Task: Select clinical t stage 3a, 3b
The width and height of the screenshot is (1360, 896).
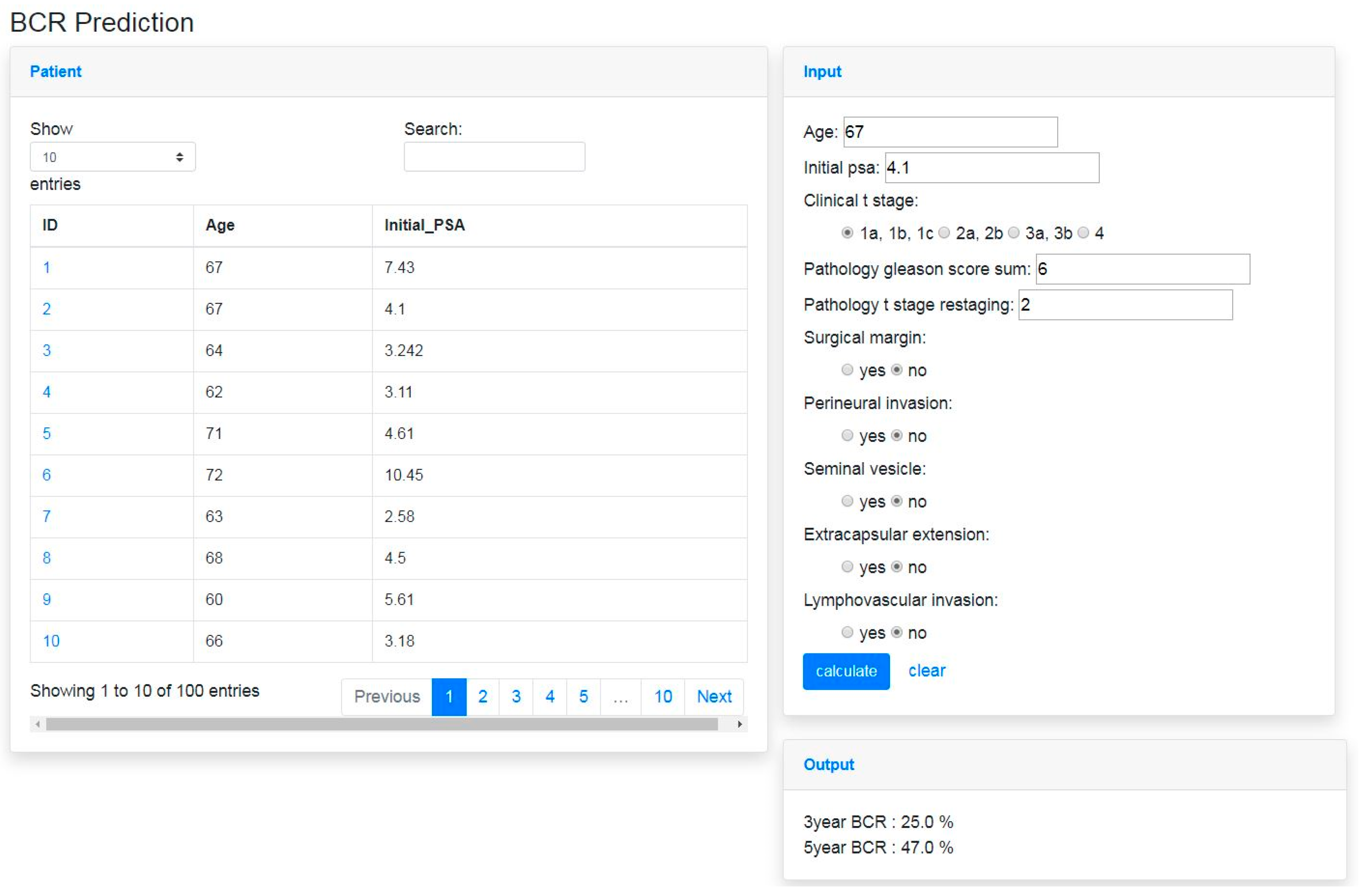Action: tap(1014, 233)
